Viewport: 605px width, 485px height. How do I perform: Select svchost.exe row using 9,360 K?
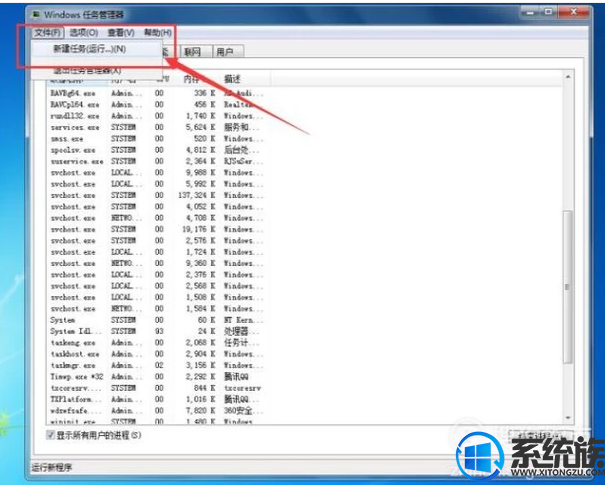pyautogui.click(x=157, y=263)
